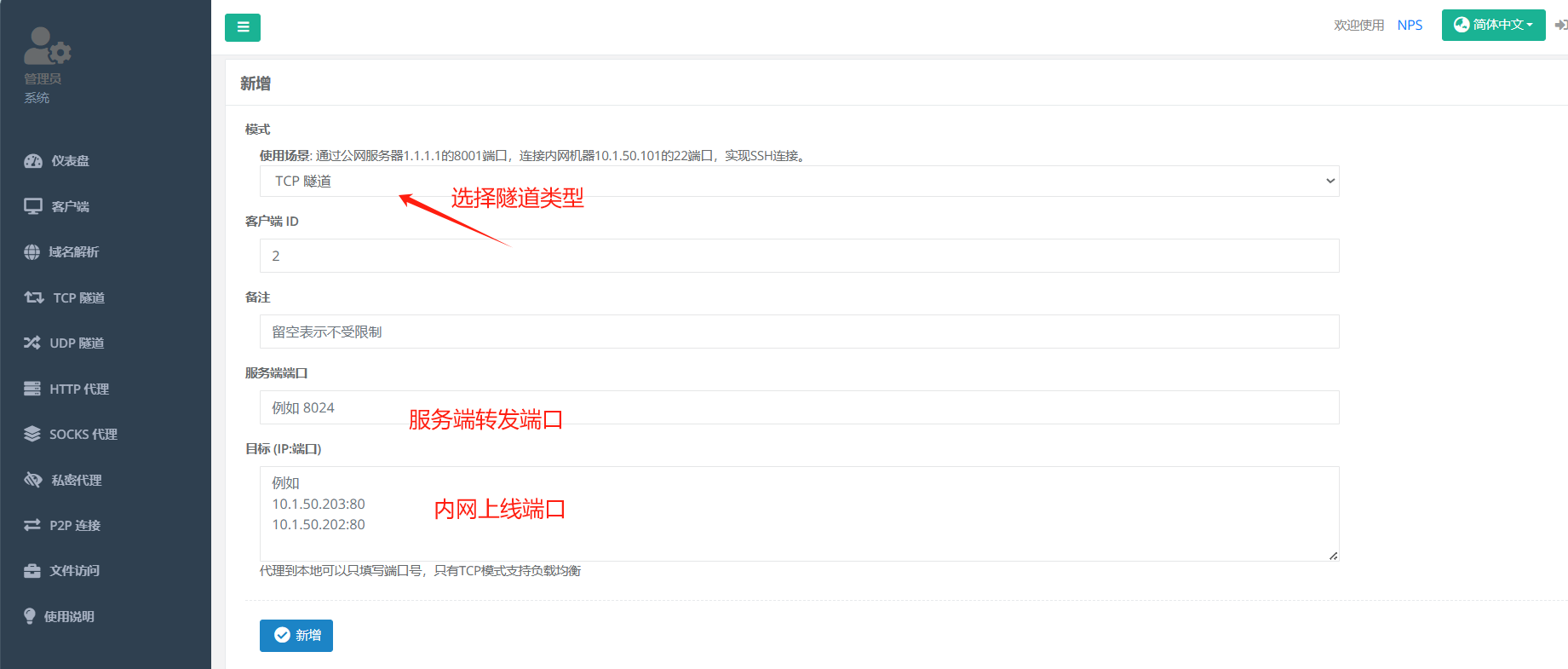Viewport: 1568px width, 669px height.
Task: Click the 欢迎使用 welcome text
Action: tap(1358, 25)
